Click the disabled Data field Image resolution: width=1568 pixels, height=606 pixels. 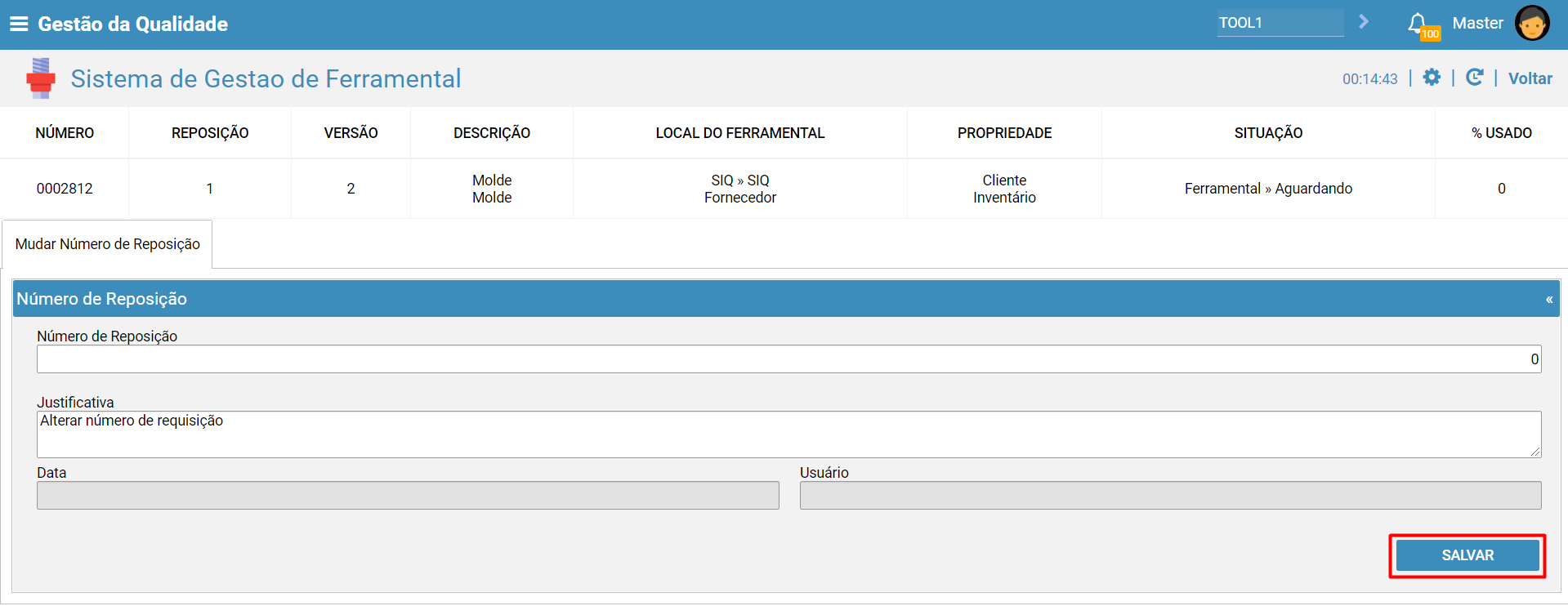[408, 496]
